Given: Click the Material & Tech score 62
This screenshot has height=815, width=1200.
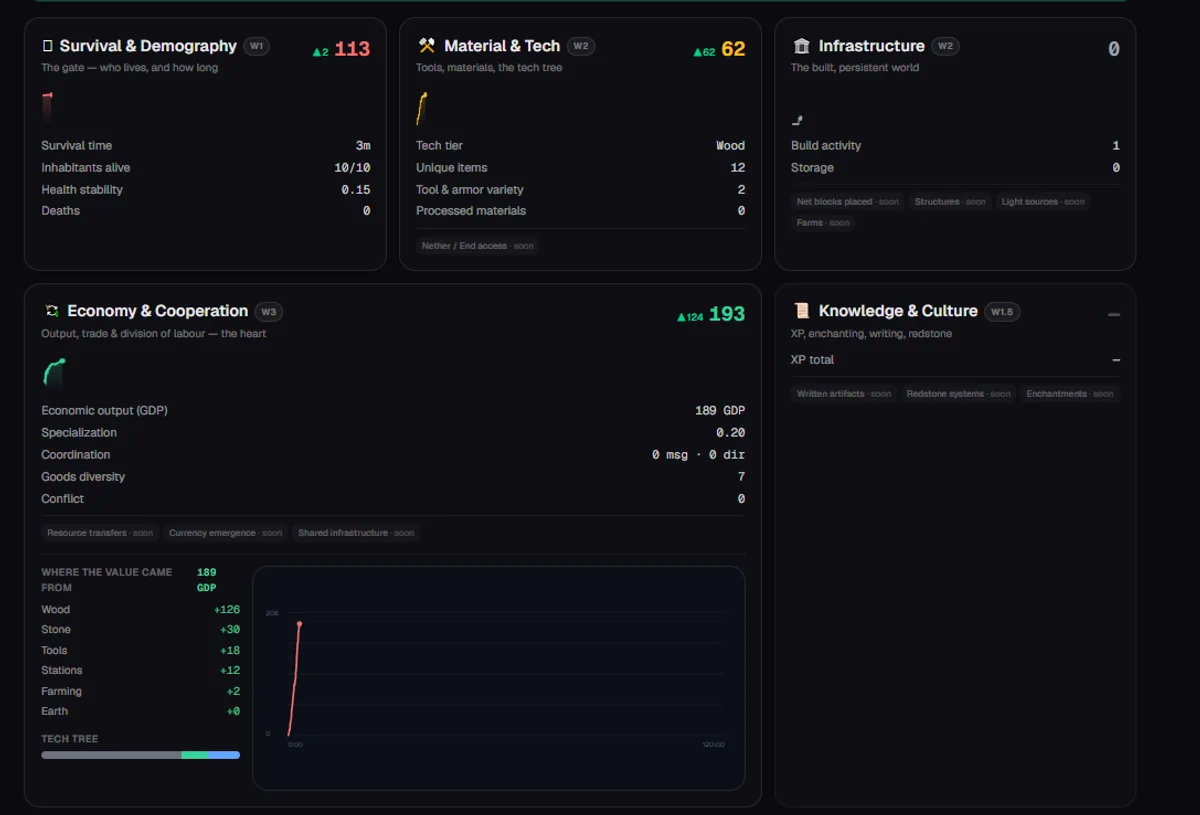Looking at the screenshot, I should coord(733,49).
